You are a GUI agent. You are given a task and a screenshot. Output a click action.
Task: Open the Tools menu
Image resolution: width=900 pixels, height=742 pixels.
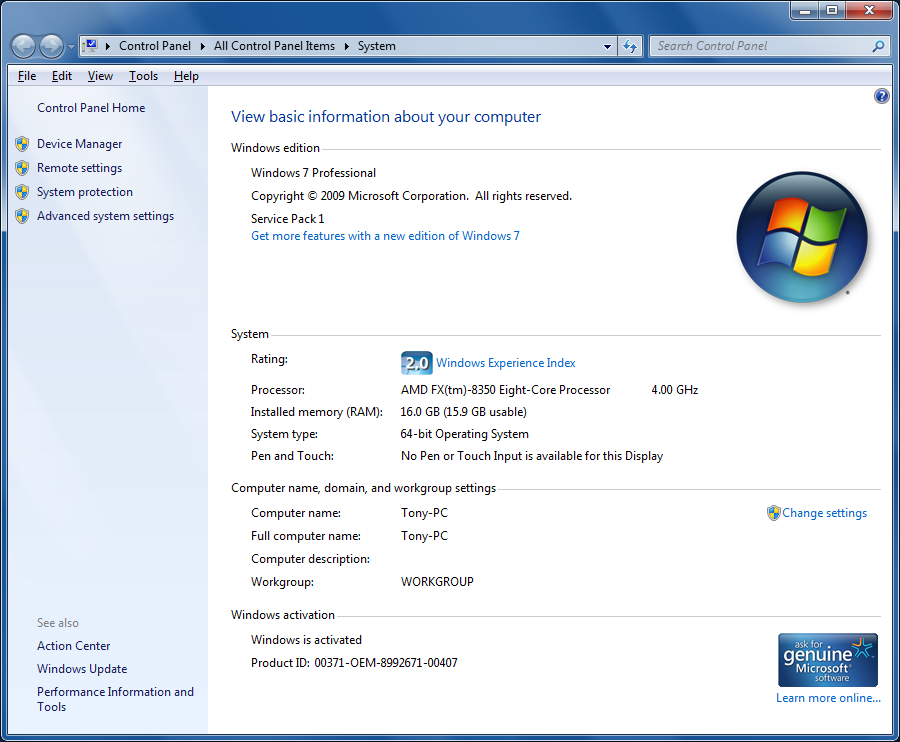[143, 76]
